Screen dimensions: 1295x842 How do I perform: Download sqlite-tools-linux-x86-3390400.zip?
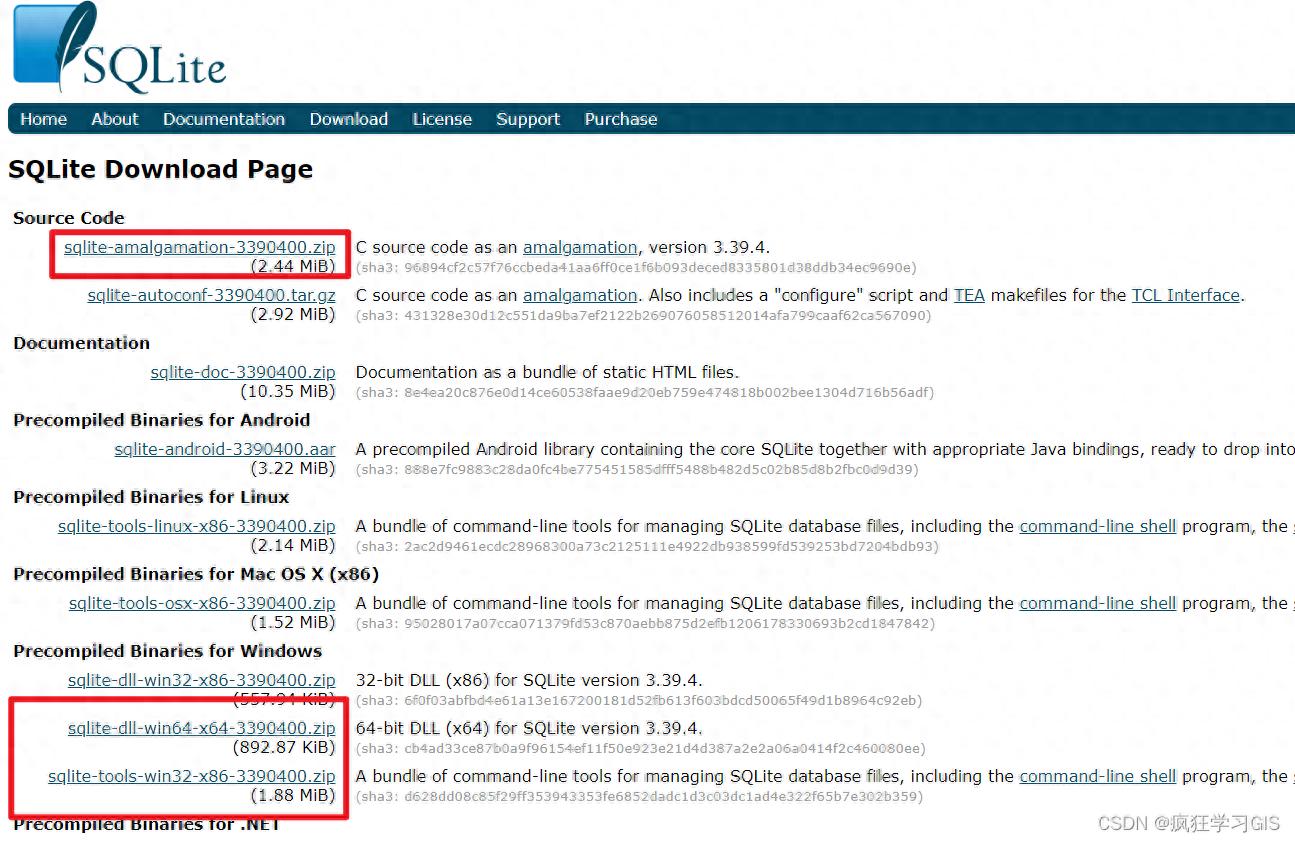click(x=197, y=526)
